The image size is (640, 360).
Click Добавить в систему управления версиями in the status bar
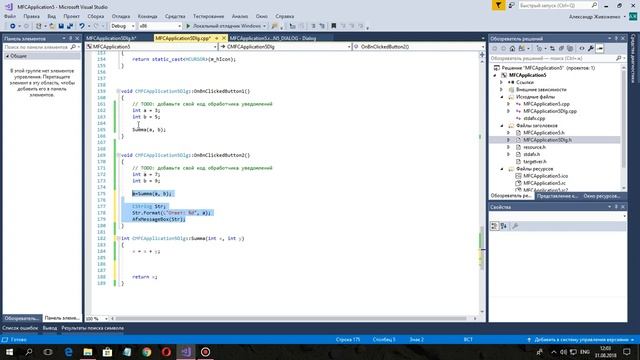tap(580, 340)
